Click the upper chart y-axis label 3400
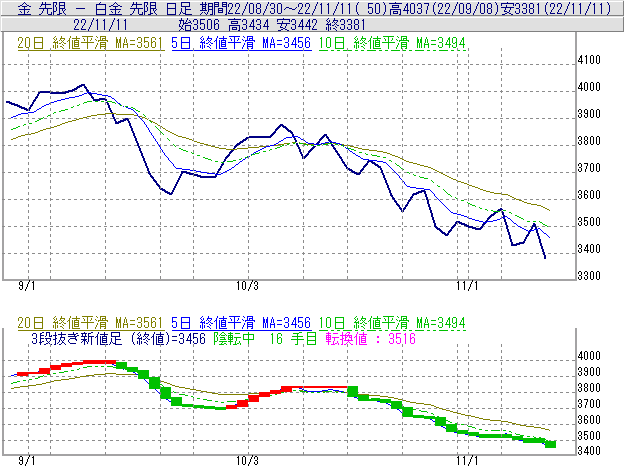 point(589,249)
